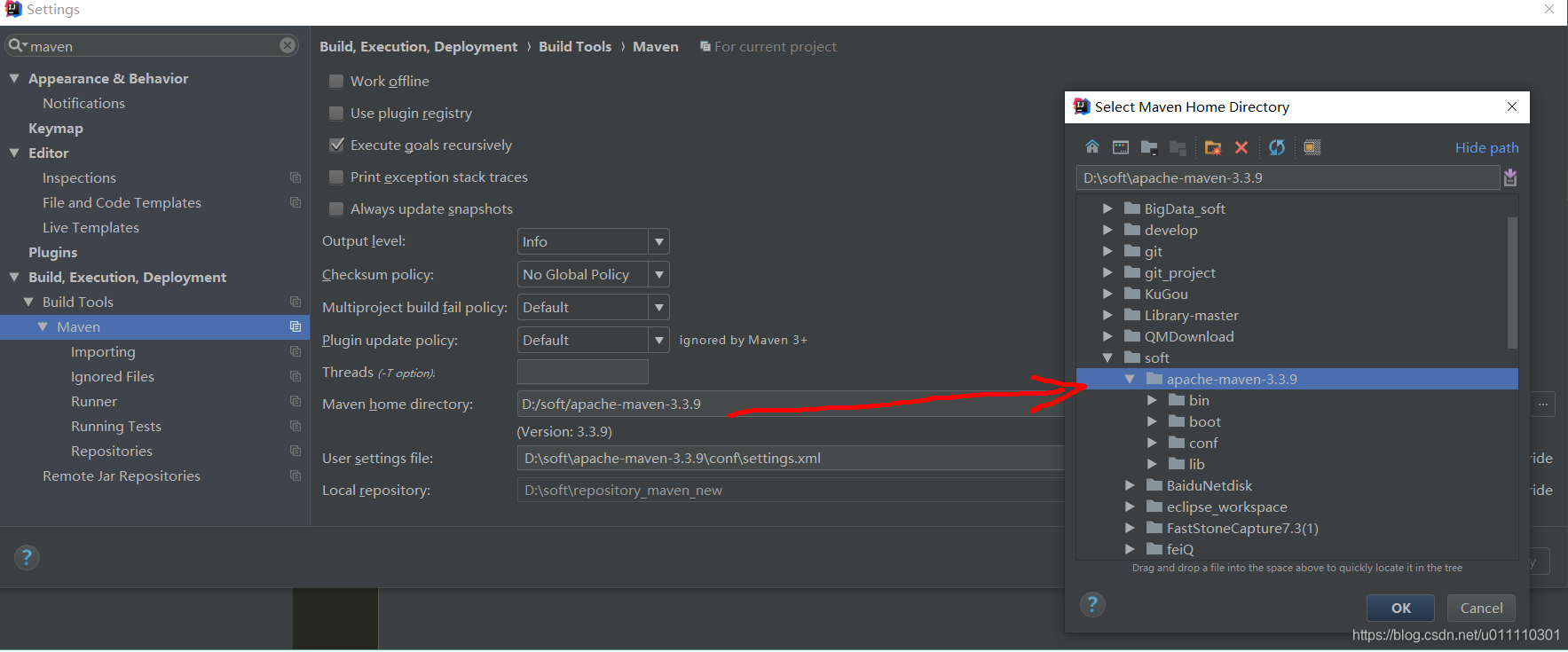
Task: Cancel the Select Maven Home dialog
Action: point(1481,608)
